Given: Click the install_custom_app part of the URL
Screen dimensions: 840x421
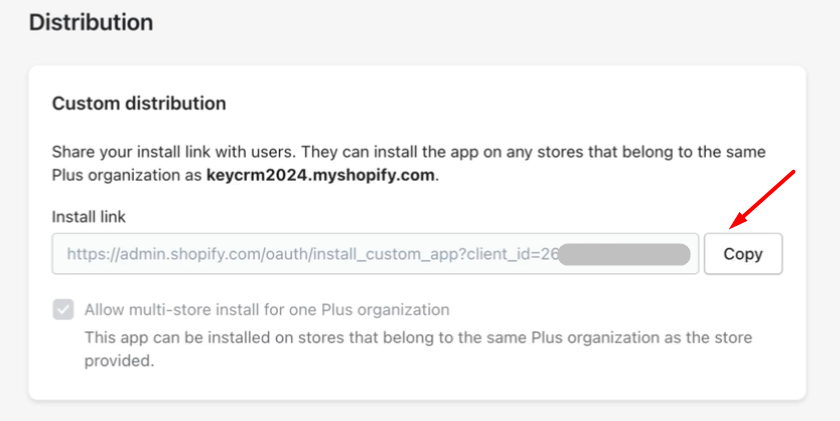Looking at the screenshot, I should [378, 254].
